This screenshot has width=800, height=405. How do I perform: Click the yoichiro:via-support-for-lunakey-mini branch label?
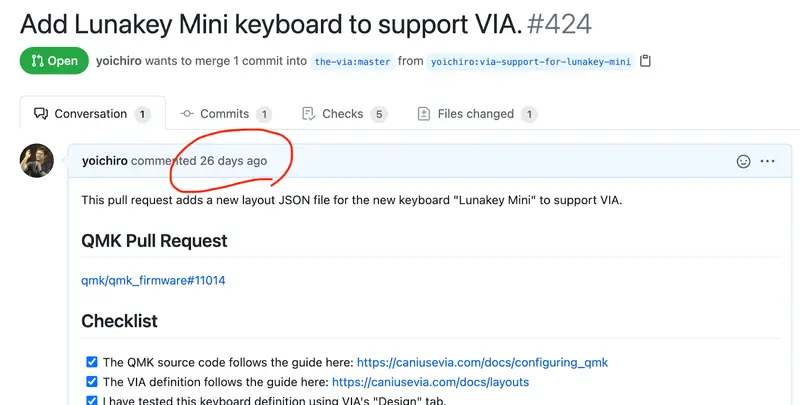tap(531, 61)
